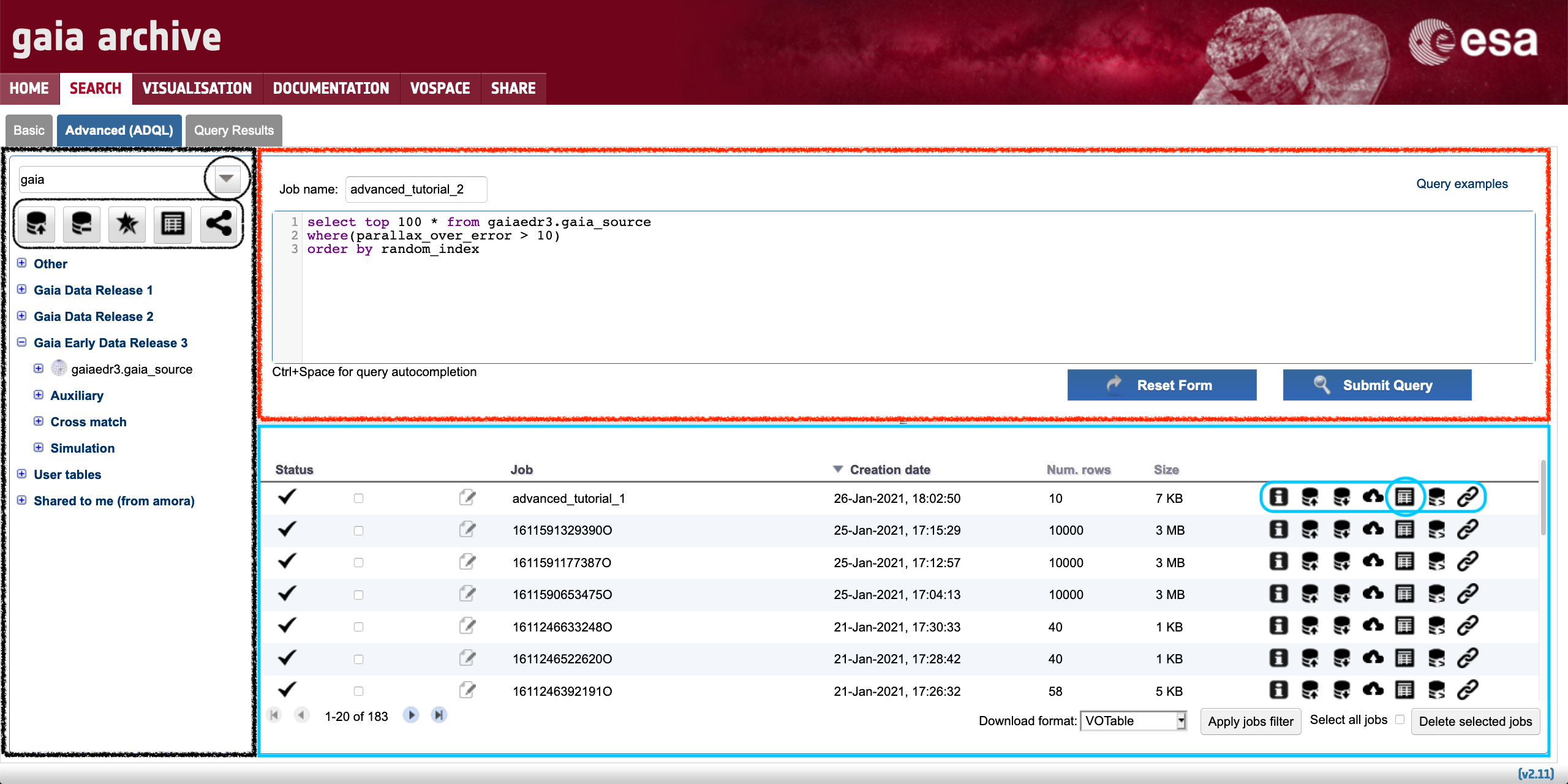Click the delete table database icon in sidebar
The height and width of the screenshot is (784, 1568).
81,224
